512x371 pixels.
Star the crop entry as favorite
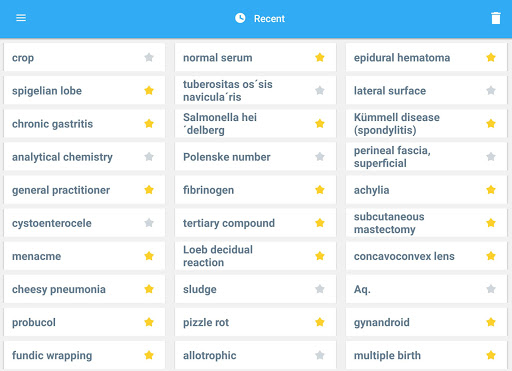point(149,57)
